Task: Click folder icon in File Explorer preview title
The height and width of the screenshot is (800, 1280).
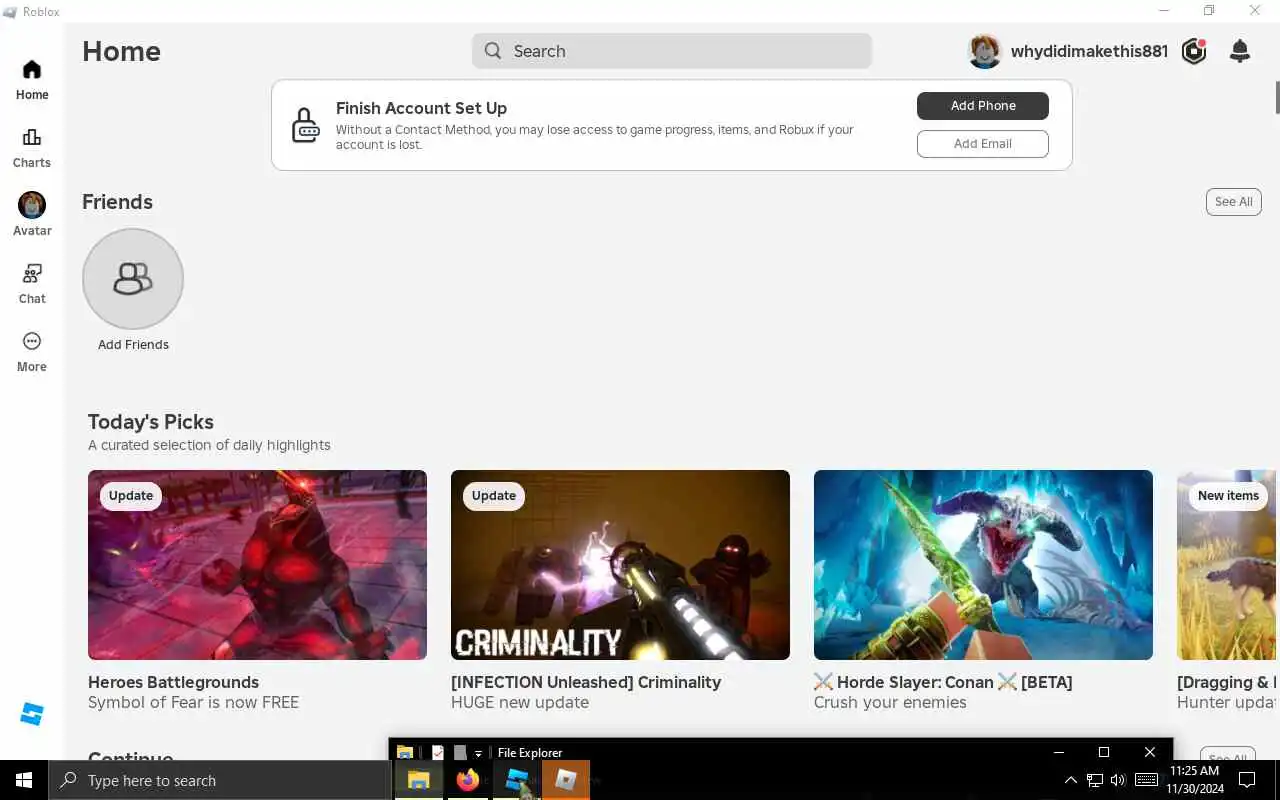Action: tap(405, 753)
